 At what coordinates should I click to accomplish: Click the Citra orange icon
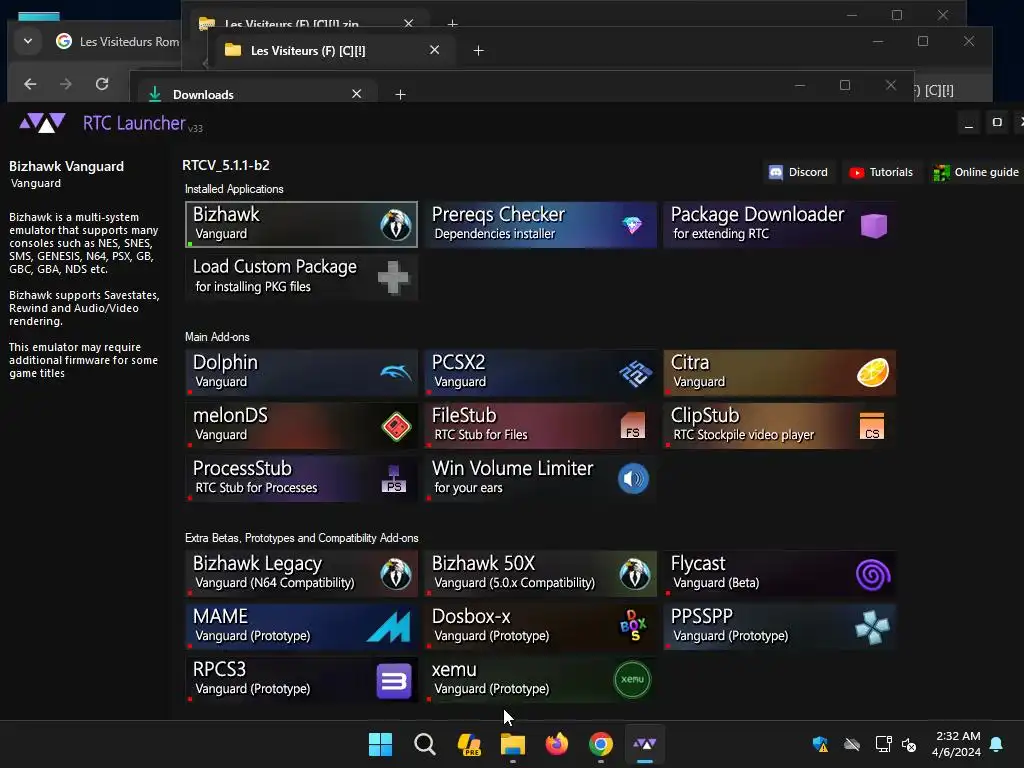coord(872,373)
